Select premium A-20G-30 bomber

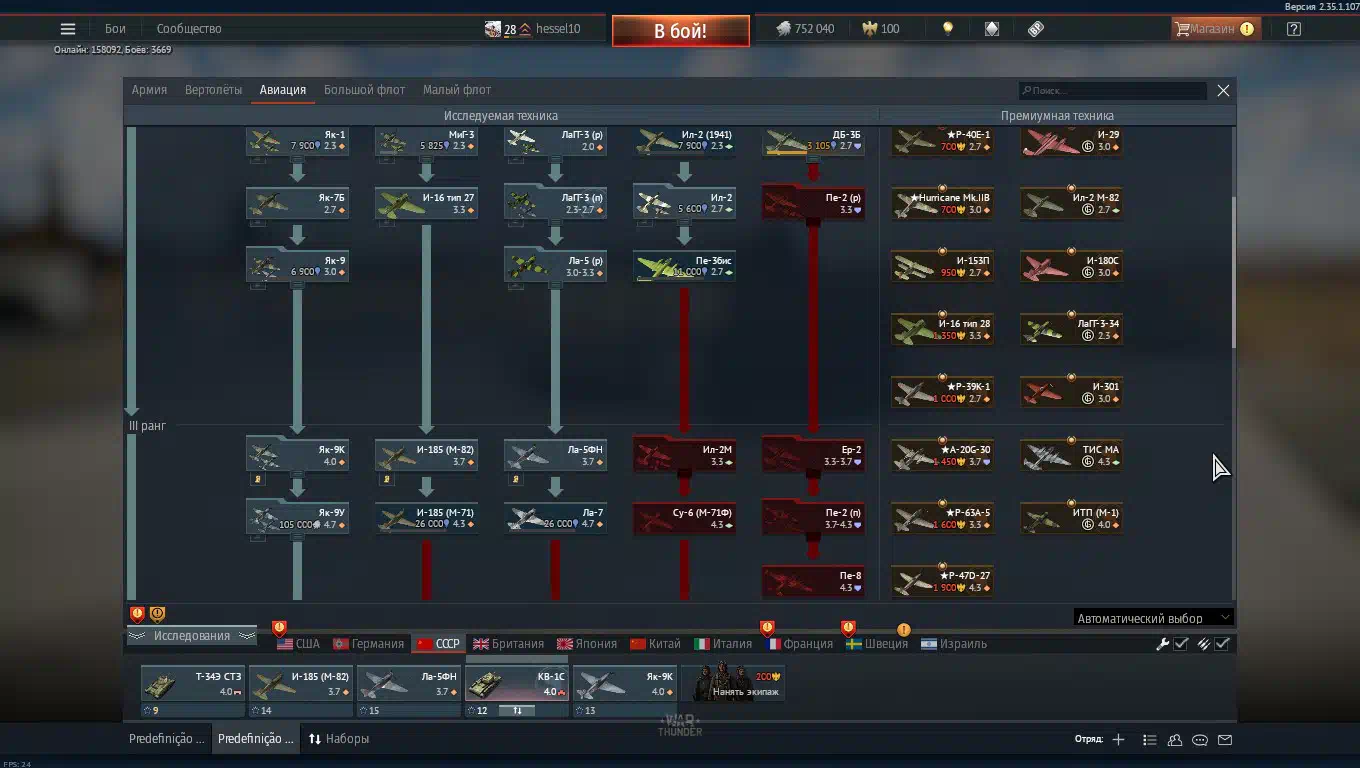coord(943,456)
